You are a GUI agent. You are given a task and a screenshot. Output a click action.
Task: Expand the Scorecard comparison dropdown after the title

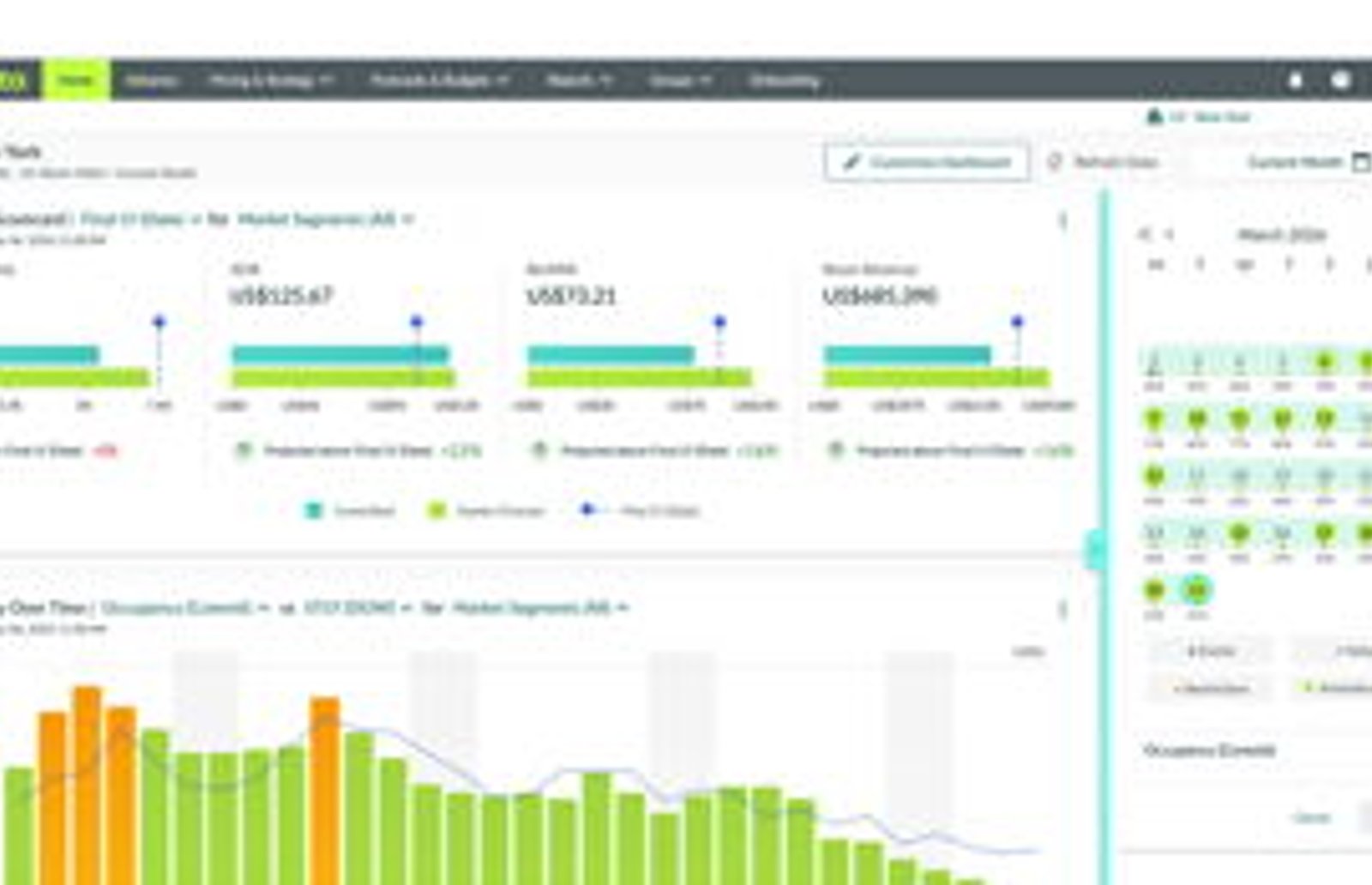tap(141, 220)
